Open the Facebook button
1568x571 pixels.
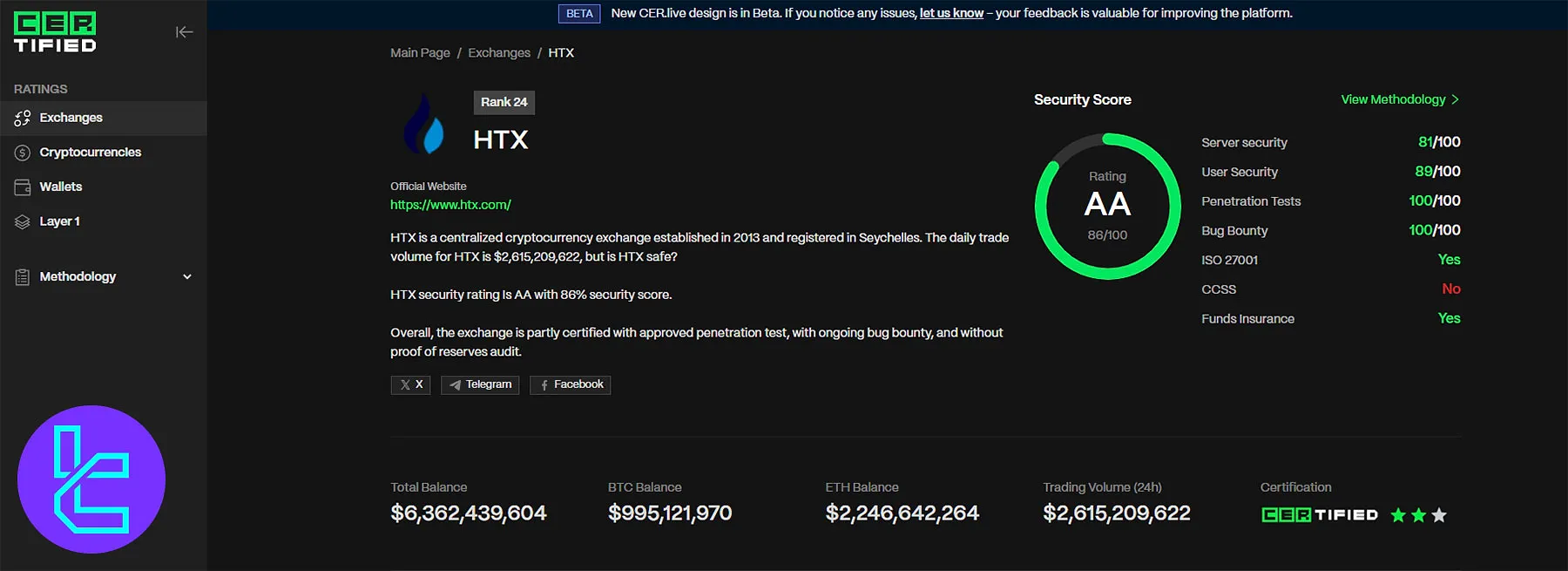click(571, 384)
